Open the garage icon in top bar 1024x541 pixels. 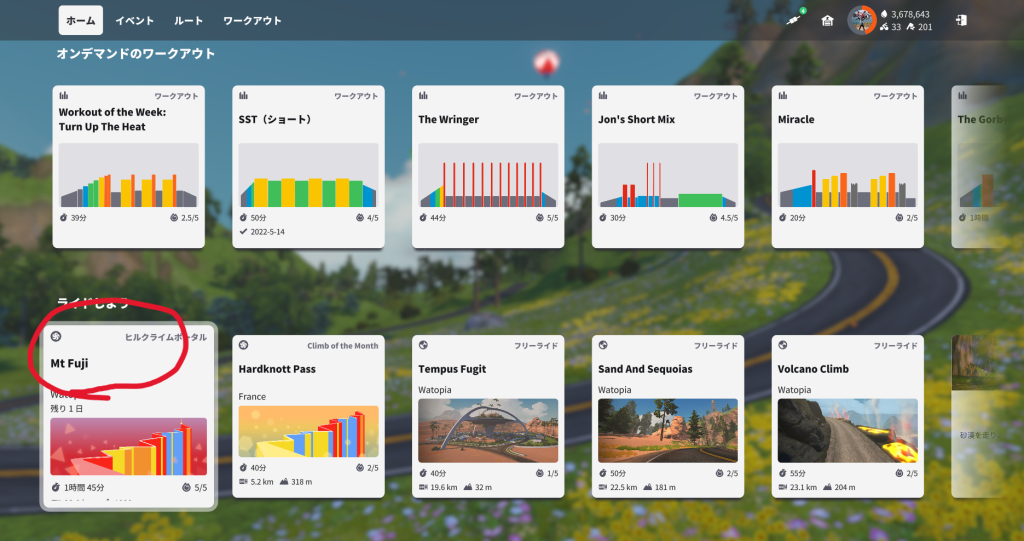click(x=827, y=20)
